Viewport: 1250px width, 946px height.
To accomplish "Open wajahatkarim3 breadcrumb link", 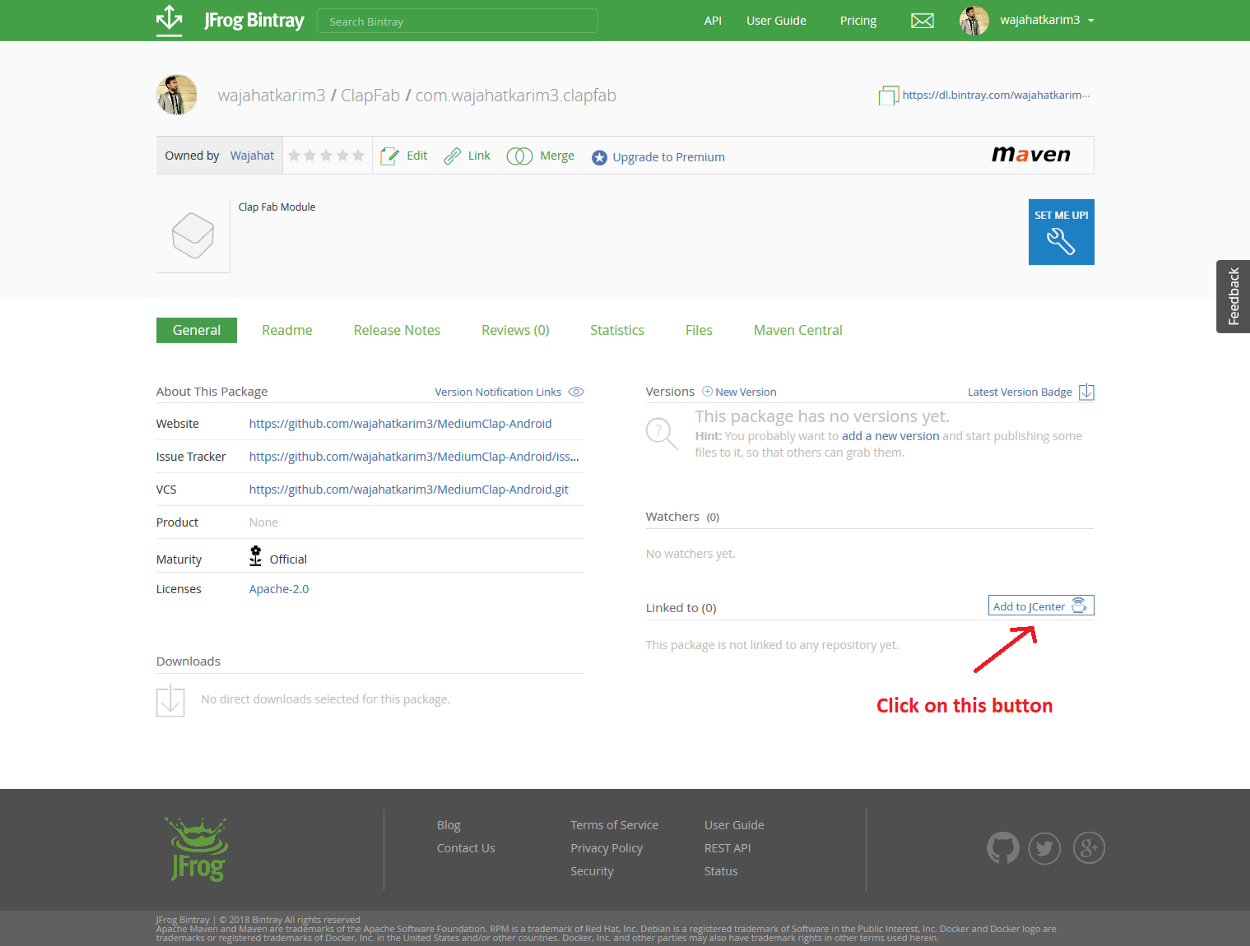I will click(x=272, y=96).
